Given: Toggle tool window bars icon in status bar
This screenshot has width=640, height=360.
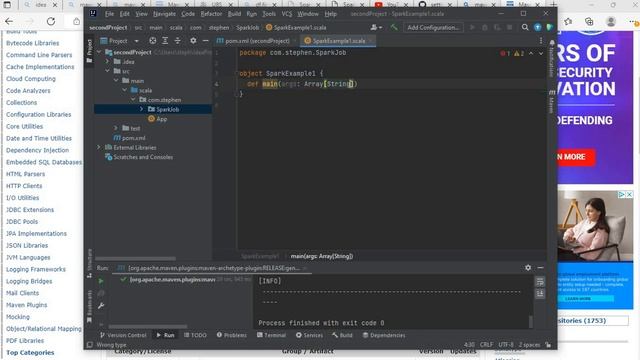Looking at the screenshot, I should point(90,345).
